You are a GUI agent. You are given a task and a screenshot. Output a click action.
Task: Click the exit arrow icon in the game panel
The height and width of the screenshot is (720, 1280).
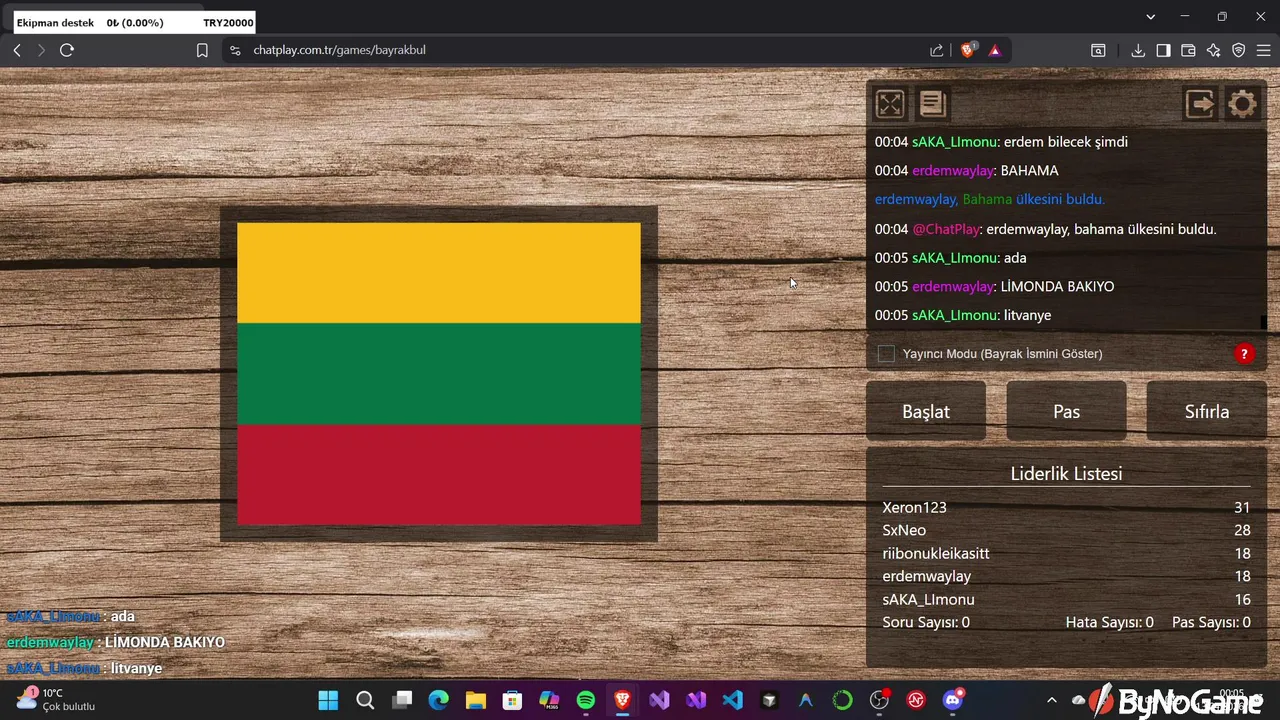[x=1199, y=104]
